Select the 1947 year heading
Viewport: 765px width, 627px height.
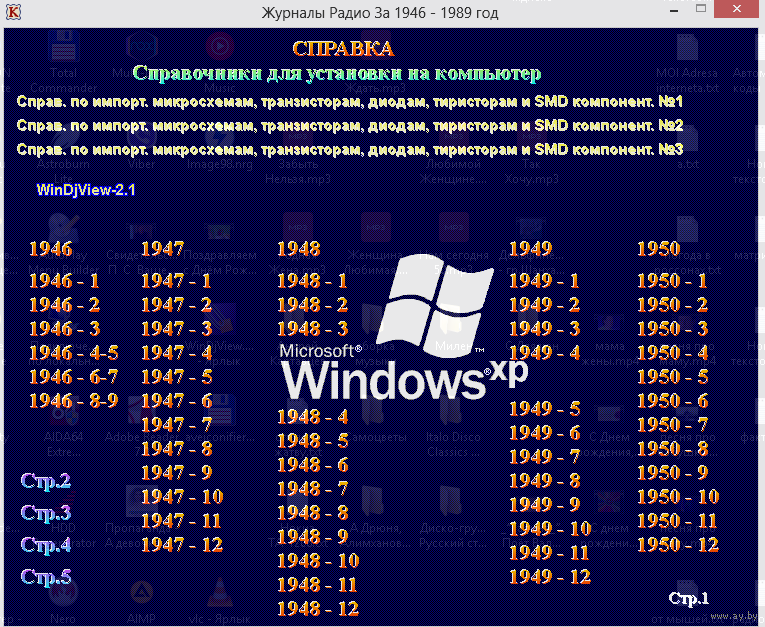point(162,249)
